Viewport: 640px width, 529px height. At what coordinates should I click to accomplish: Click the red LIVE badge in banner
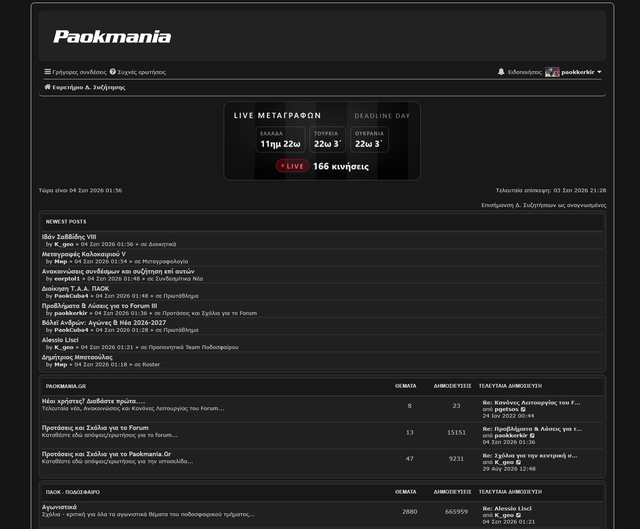click(x=292, y=166)
